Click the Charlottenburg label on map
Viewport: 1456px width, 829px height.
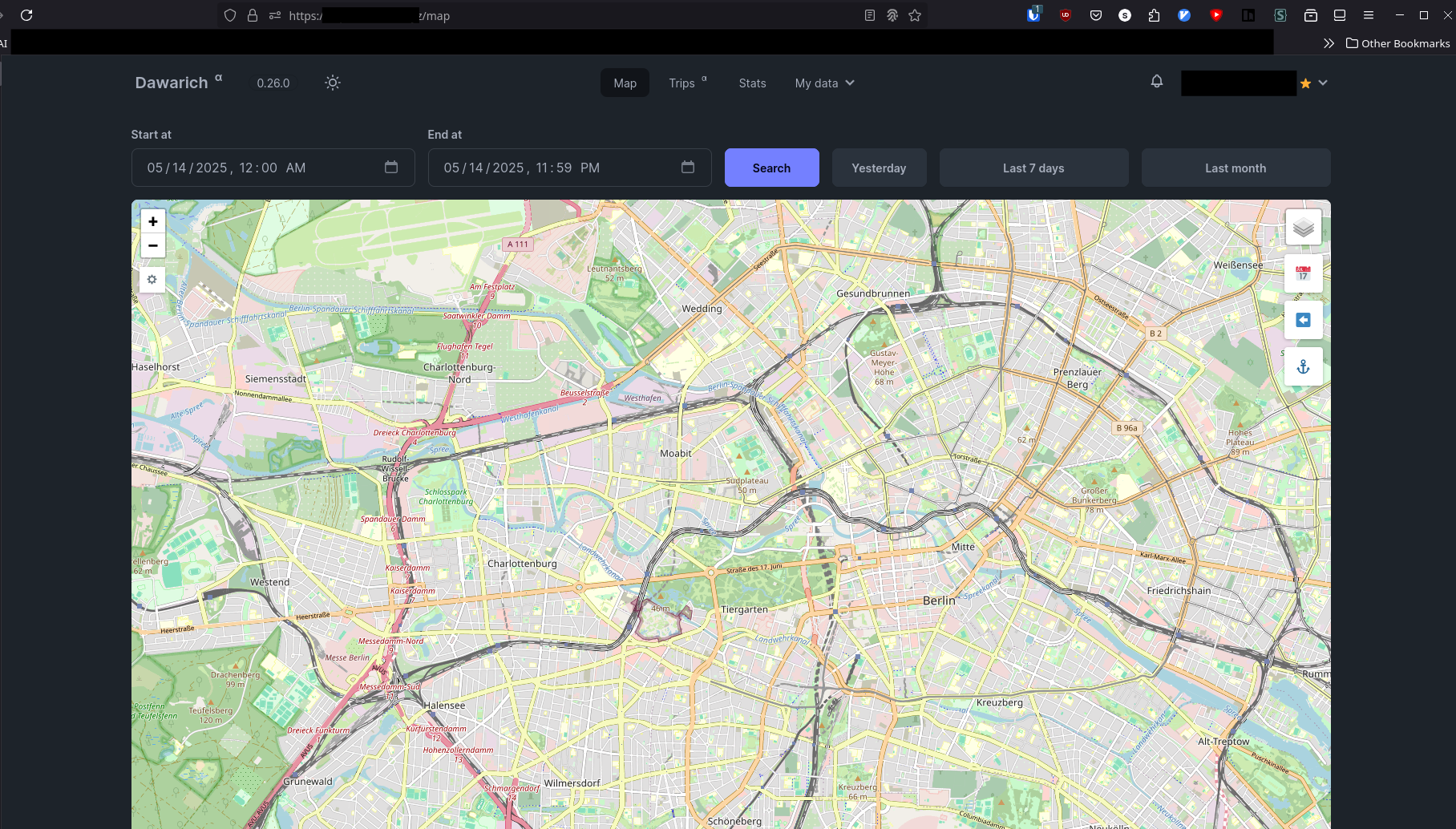click(x=522, y=564)
